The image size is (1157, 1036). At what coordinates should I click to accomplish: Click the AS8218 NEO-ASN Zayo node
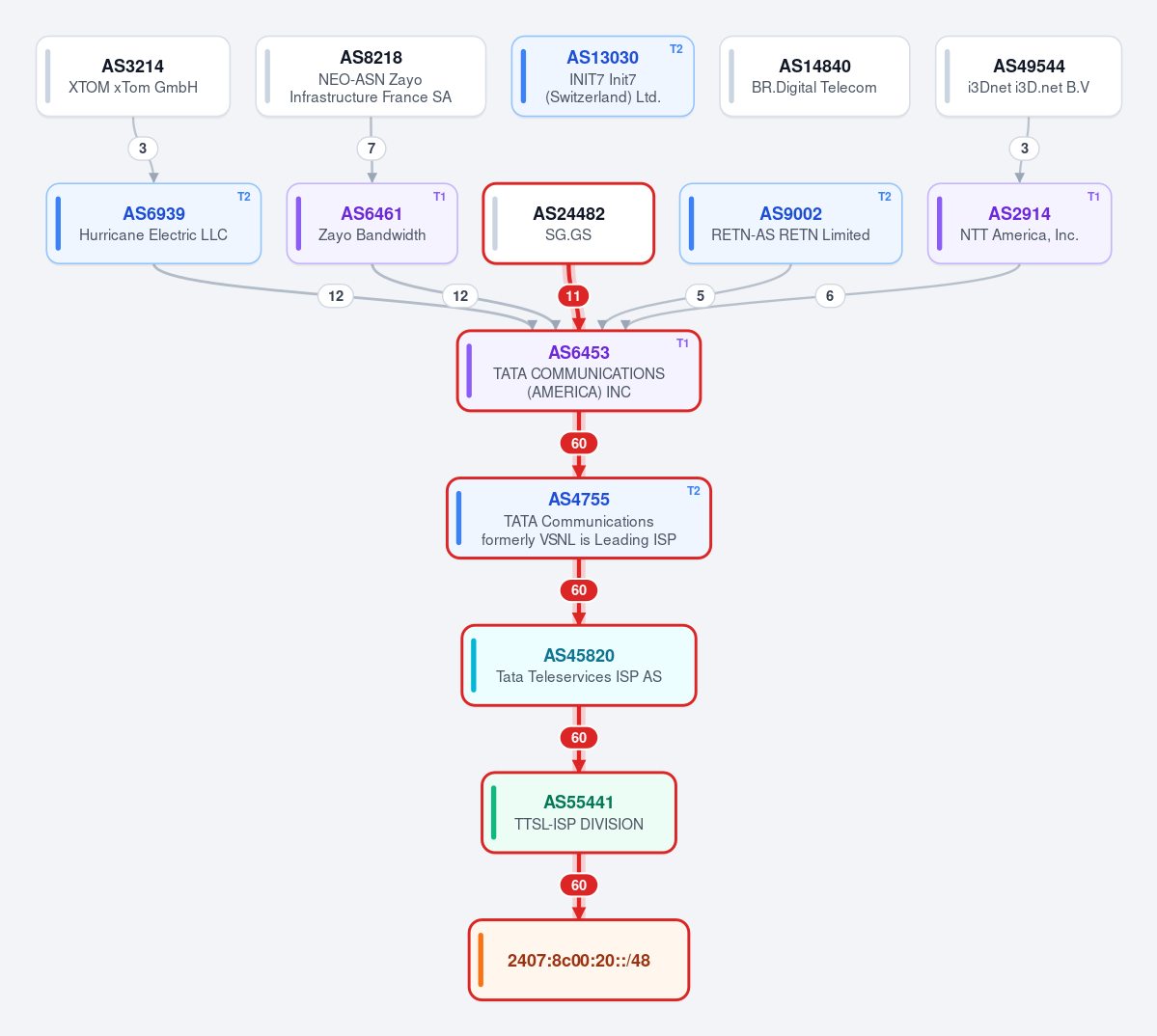click(371, 76)
